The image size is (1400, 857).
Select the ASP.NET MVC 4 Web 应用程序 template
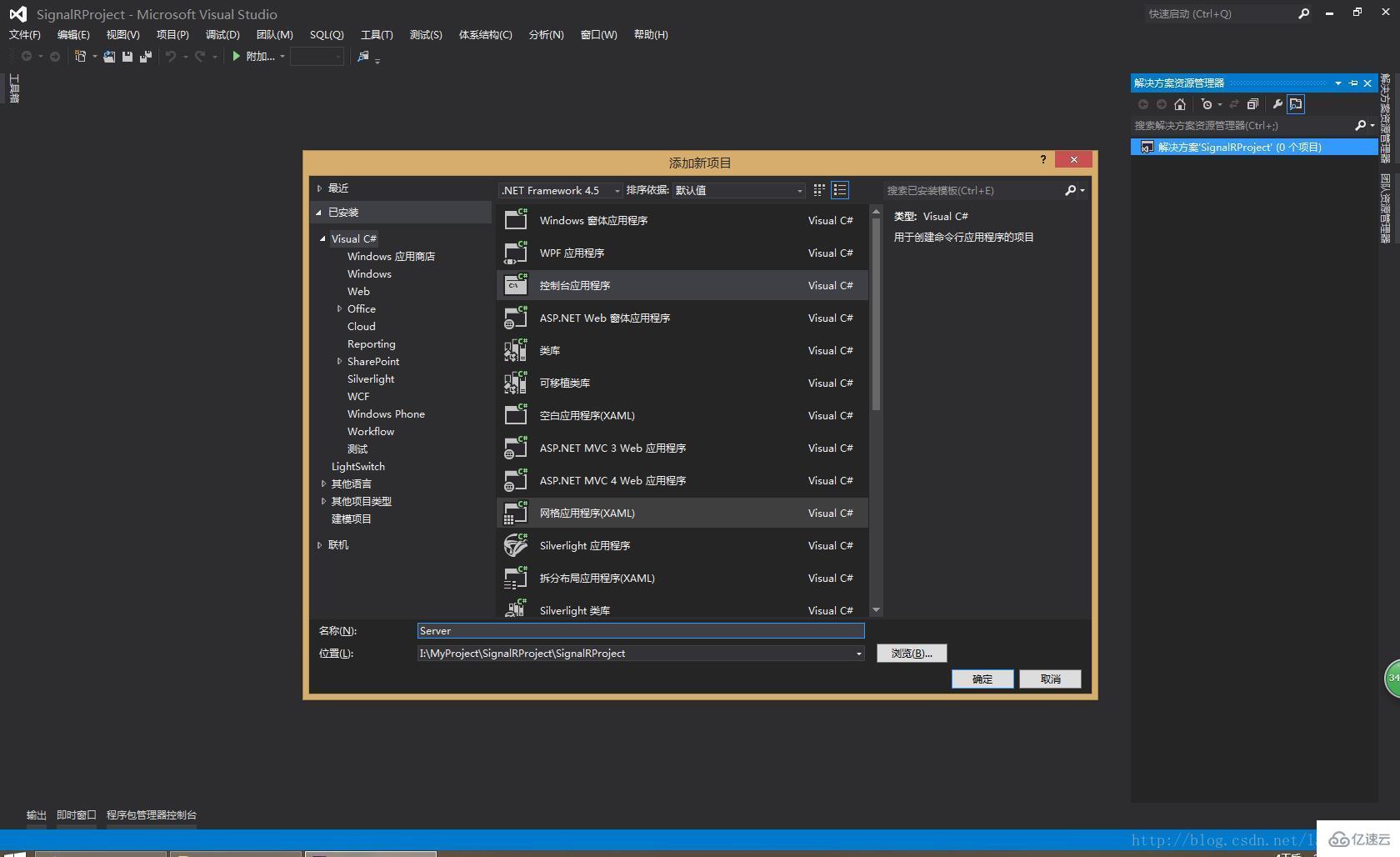coord(682,480)
